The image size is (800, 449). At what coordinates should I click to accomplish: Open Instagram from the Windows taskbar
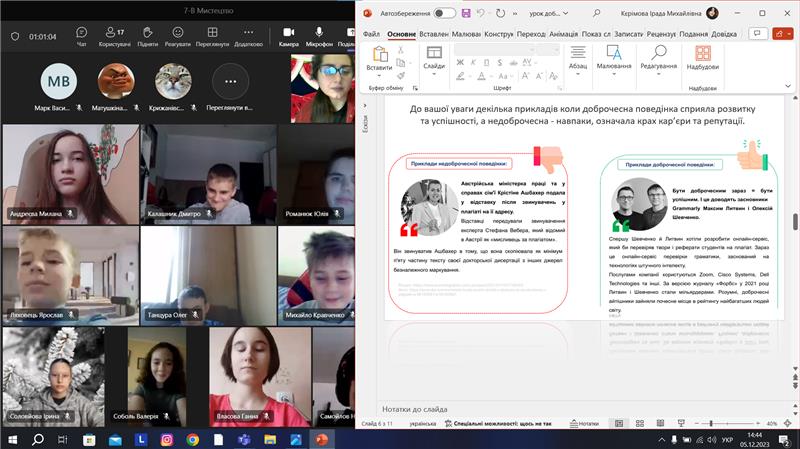(x=166, y=439)
